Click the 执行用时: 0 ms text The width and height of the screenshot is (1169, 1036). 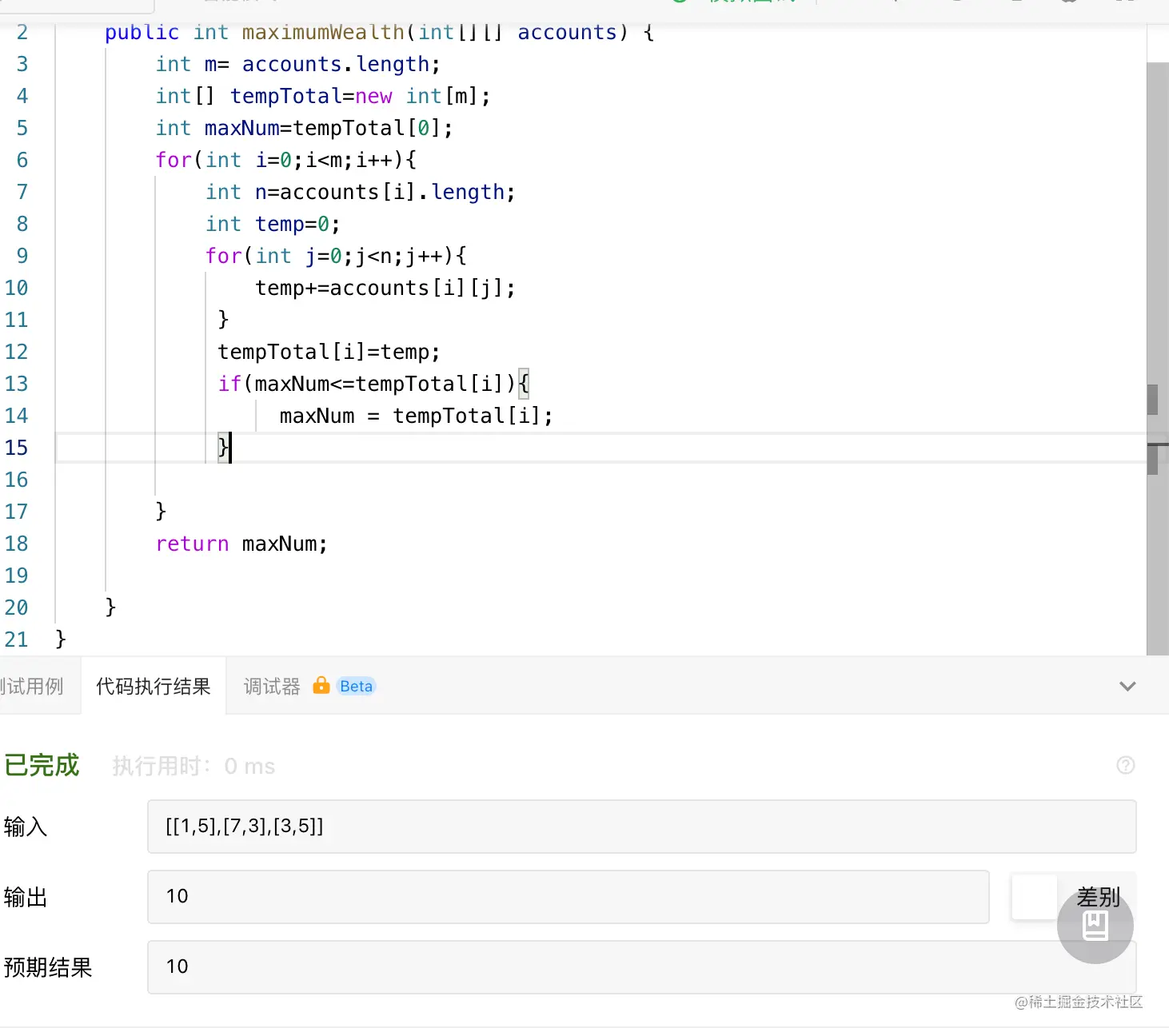click(x=194, y=766)
